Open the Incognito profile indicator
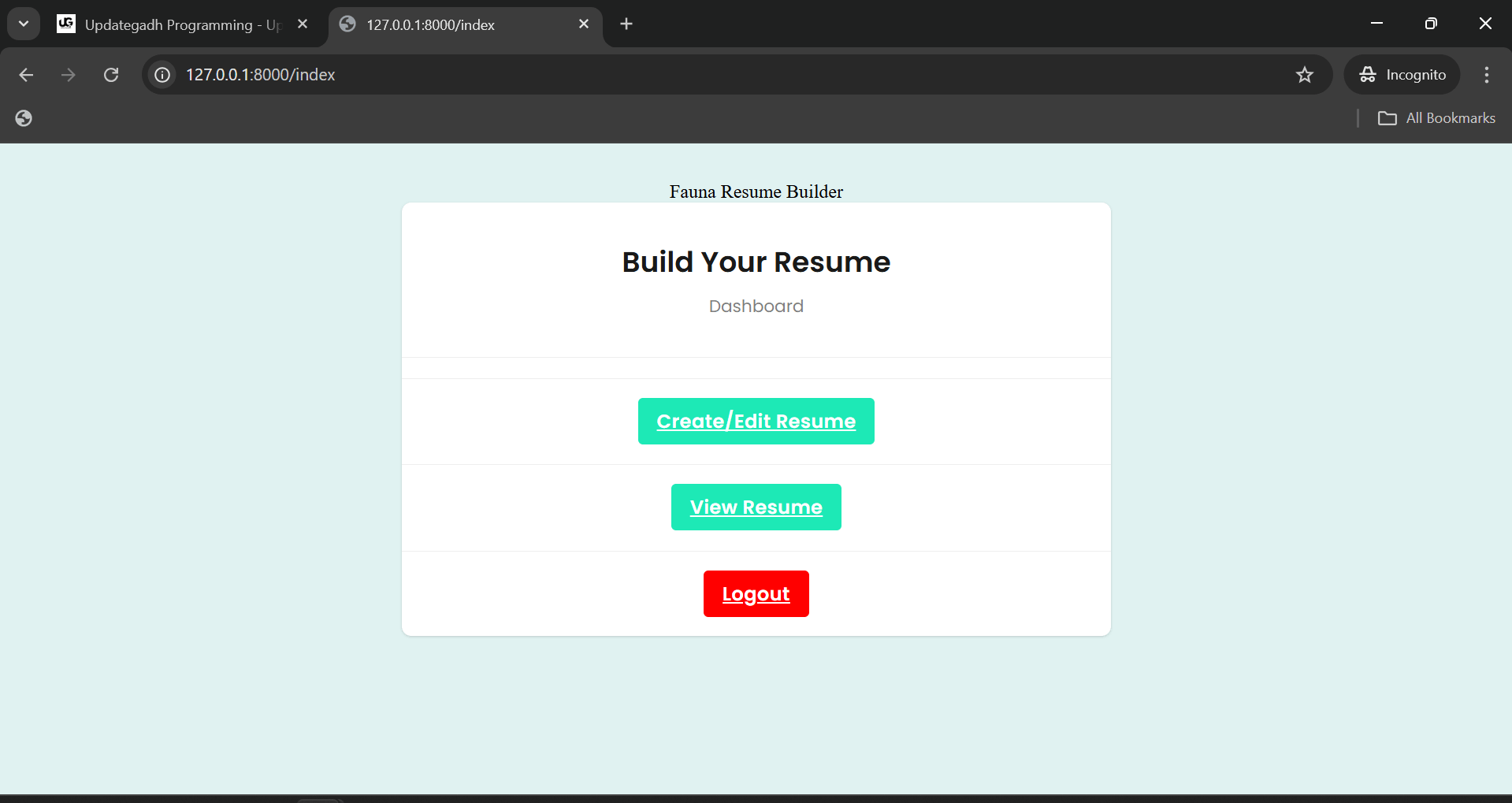Viewport: 1512px width, 803px height. pos(1402,75)
